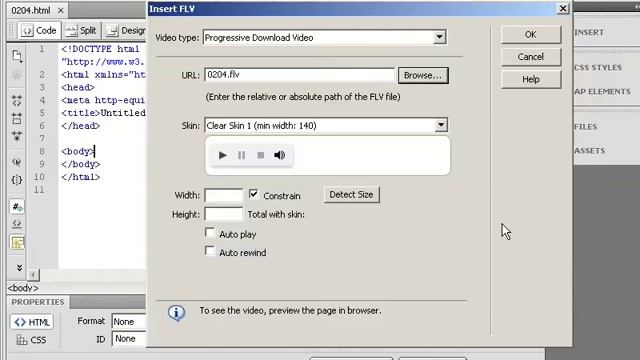
Task: Switch to Design view
Action: point(125,31)
